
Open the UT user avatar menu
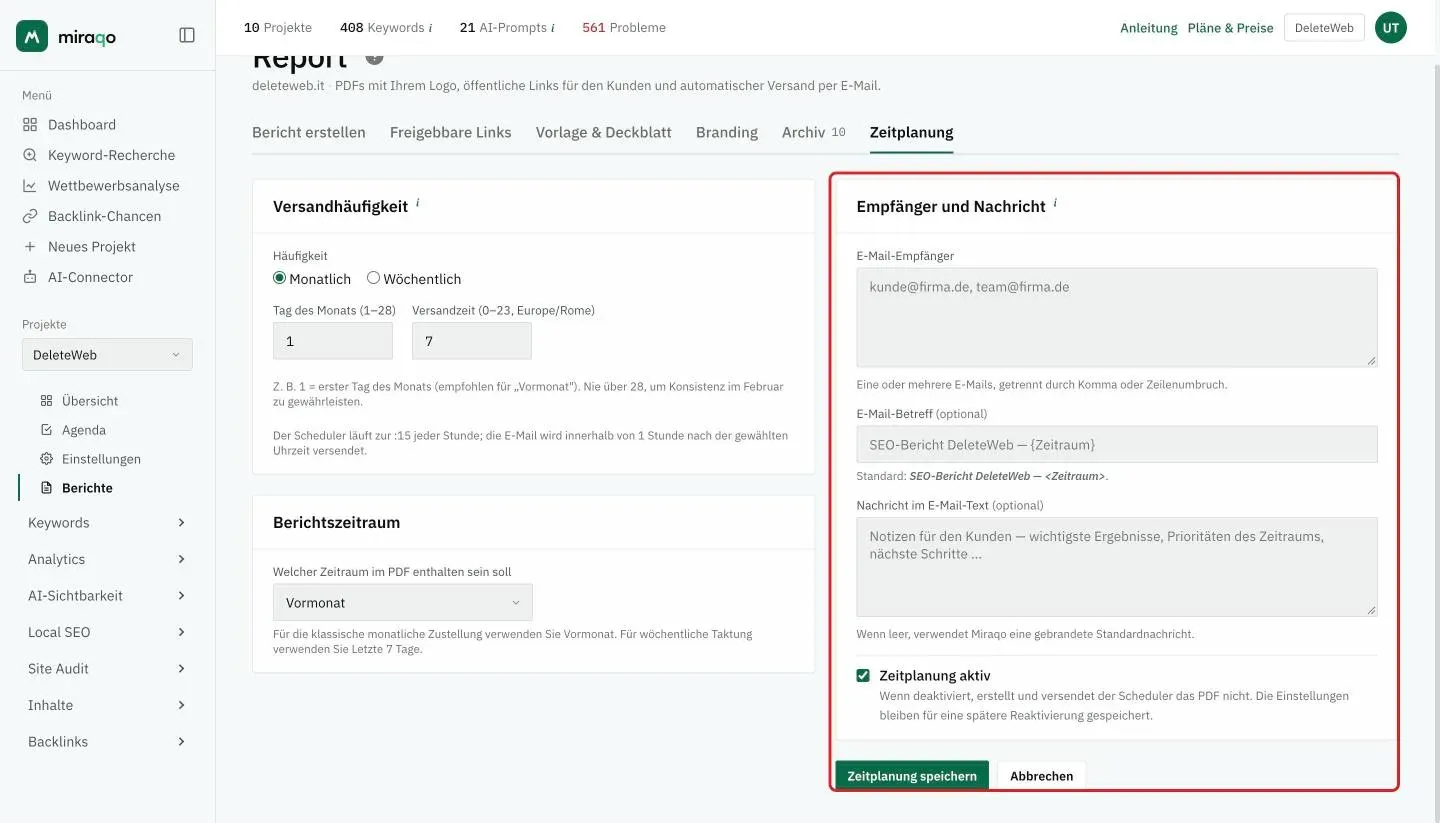coord(1391,28)
